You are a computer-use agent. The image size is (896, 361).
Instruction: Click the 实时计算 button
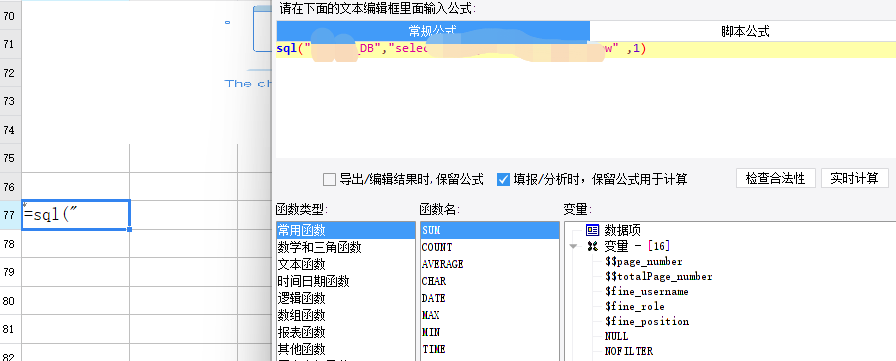point(854,178)
